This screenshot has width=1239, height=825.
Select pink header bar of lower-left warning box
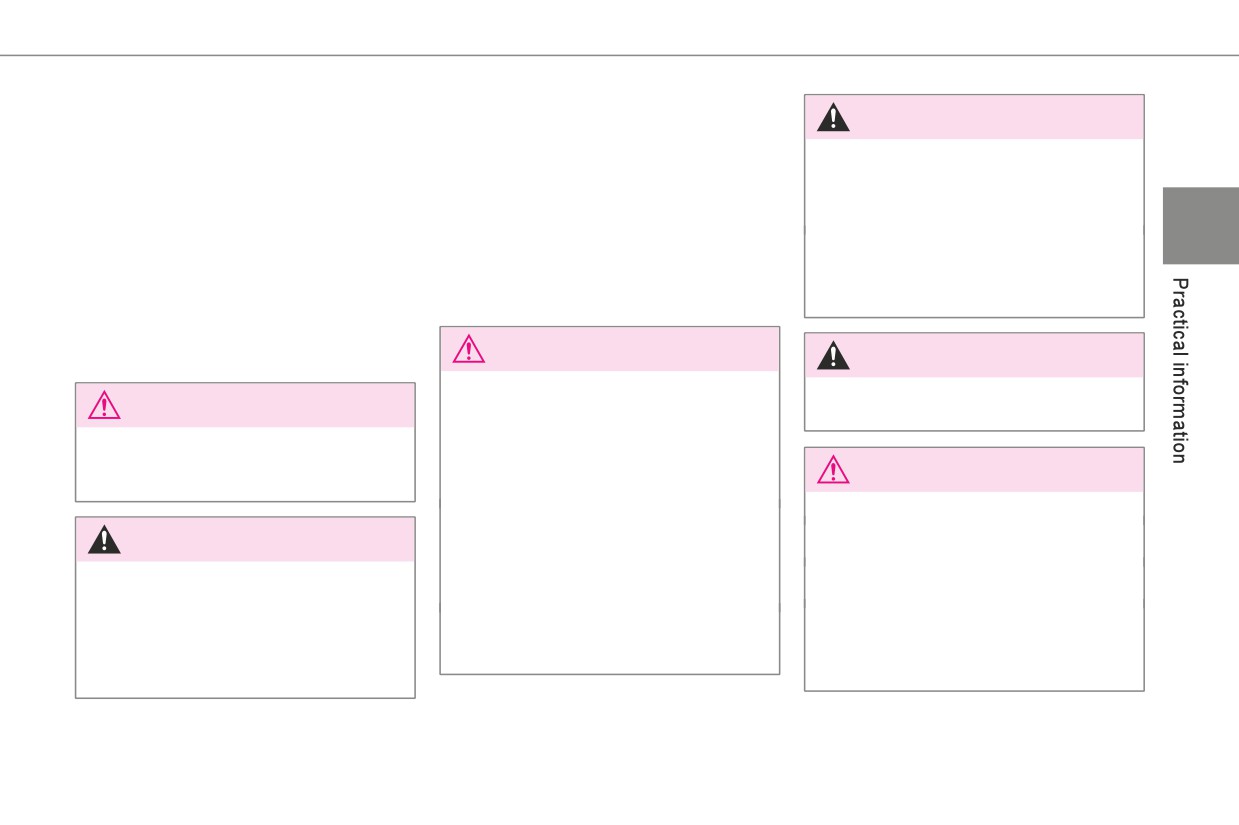245,540
